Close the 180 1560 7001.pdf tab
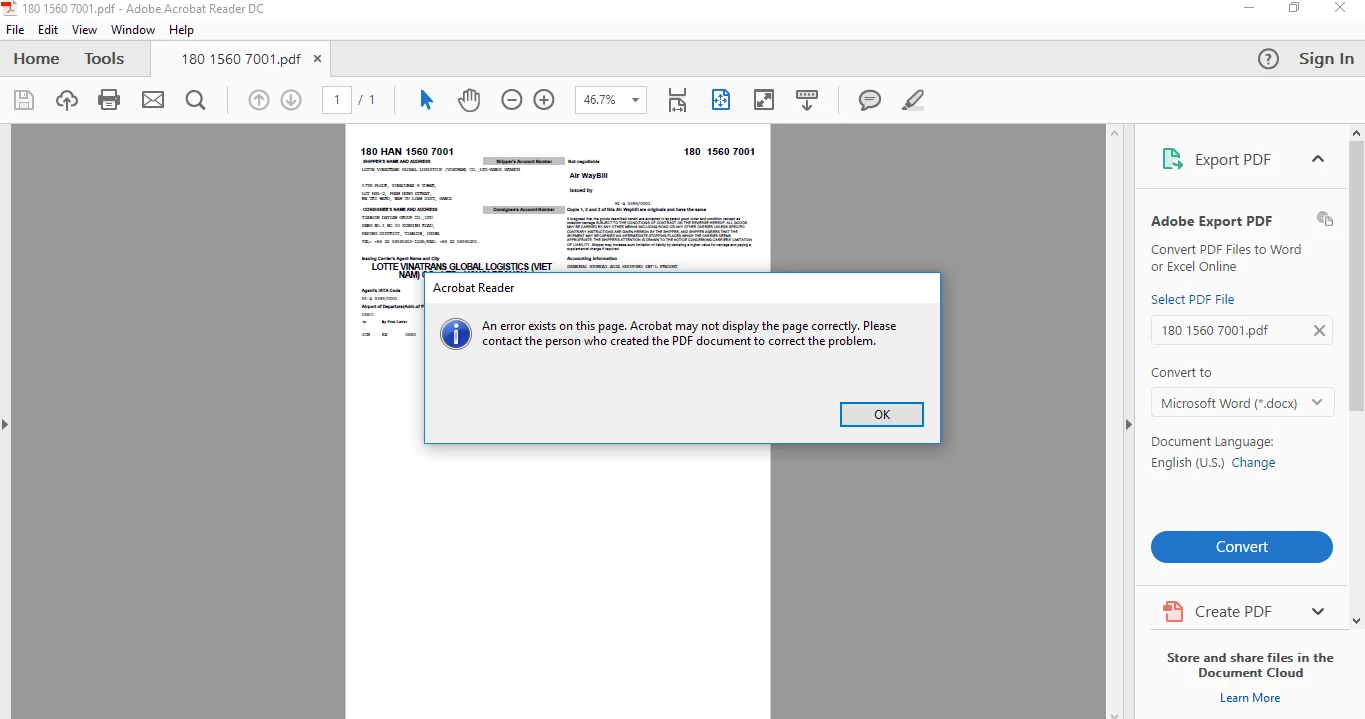Viewport: 1365px width, 719px height. pos(318,59)
